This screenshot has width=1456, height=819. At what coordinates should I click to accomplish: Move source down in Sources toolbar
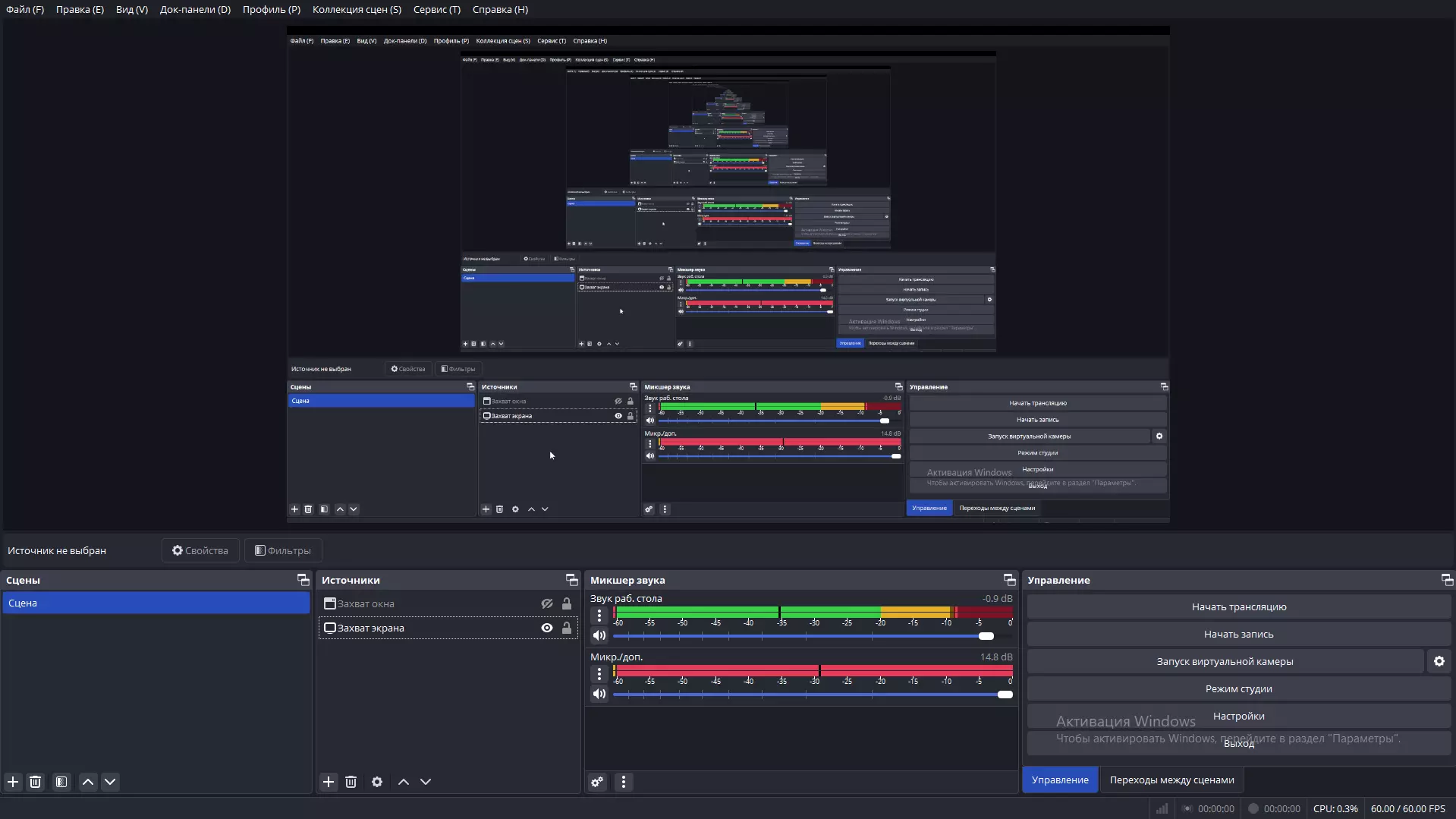tap(426, 782)
